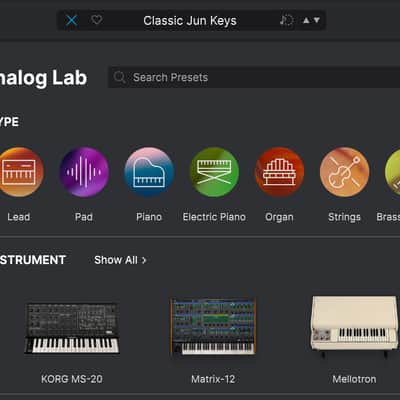400x400 pixels.
Task: Favorite the preset with the heart icon
Action: 97,20
